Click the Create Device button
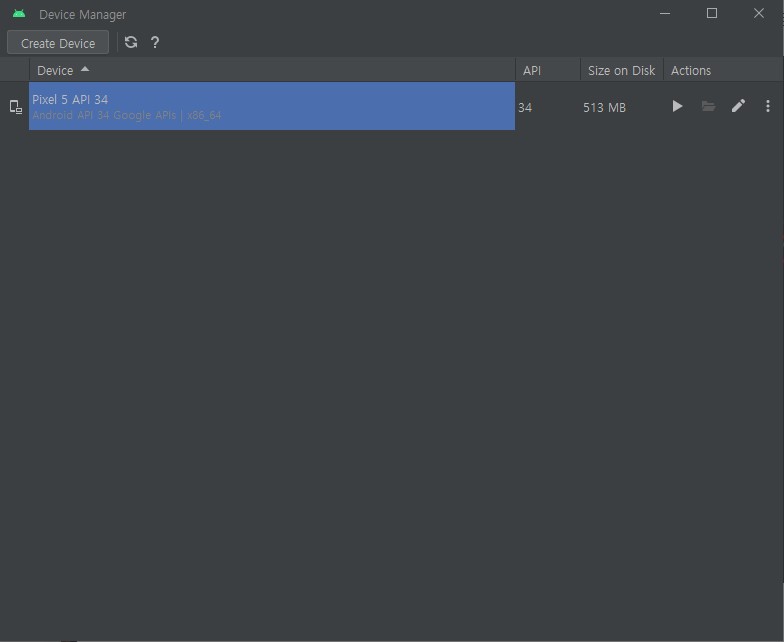Screen dimensions: 784x642 (x=58, y=43)
